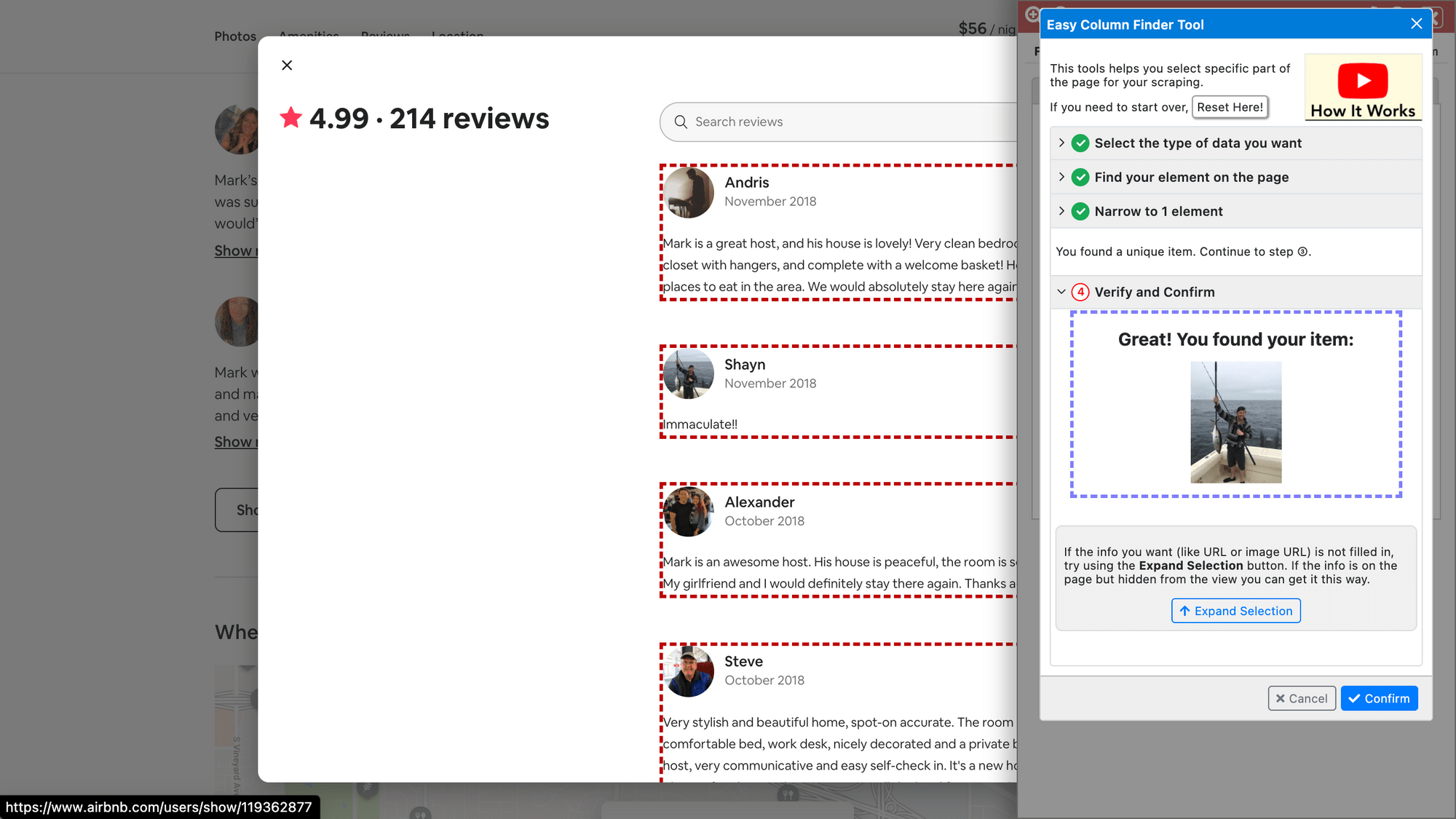This screenshot has width=1456, height=819.
Task: Open Andris's profile photo
Action: pyautogui.click(x=689, y=193)
